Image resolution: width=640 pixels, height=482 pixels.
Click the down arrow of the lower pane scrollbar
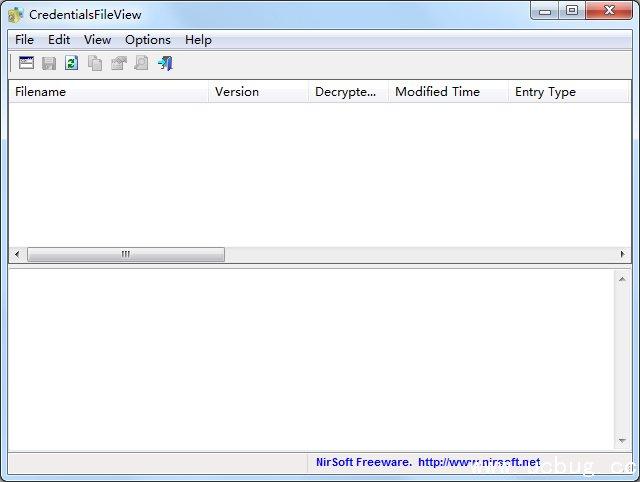pos(622,440)
